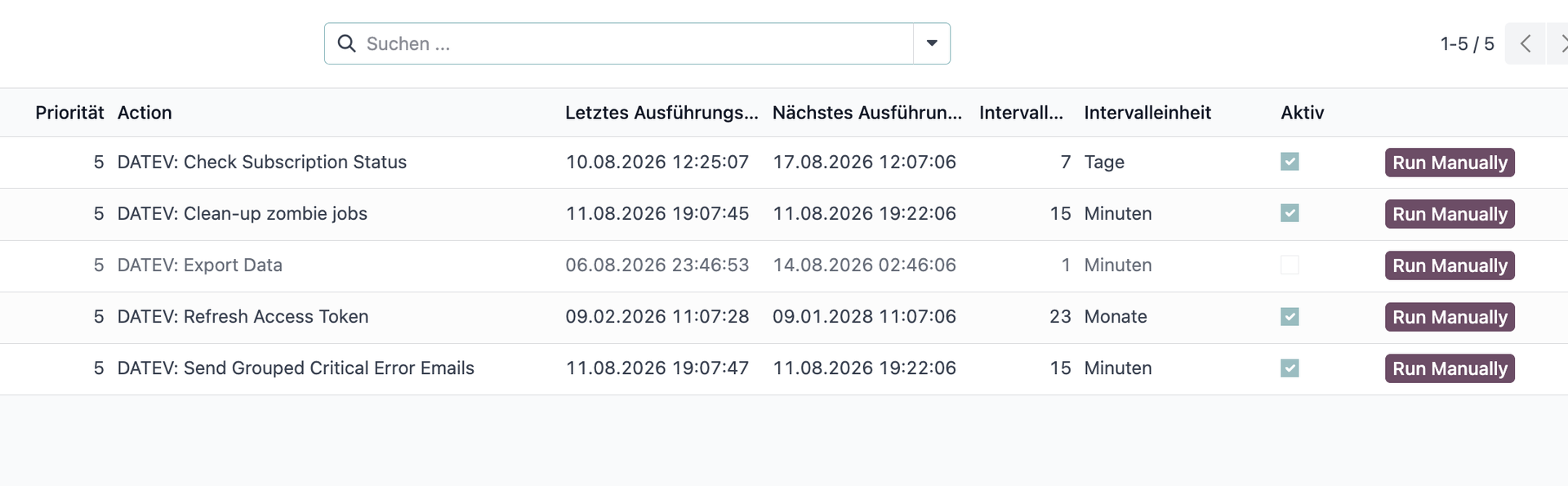
Task: Enable Aktiv checkbox for Export Data
Action: (1290, 265)
